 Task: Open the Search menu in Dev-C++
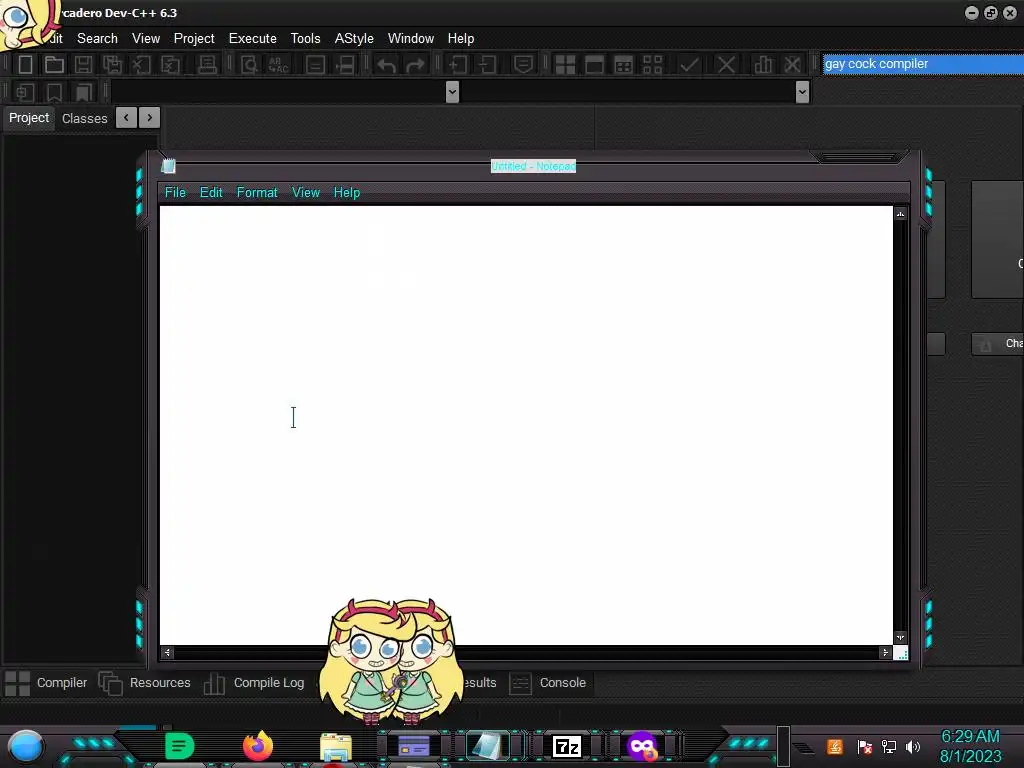click(x=97, y=39)
